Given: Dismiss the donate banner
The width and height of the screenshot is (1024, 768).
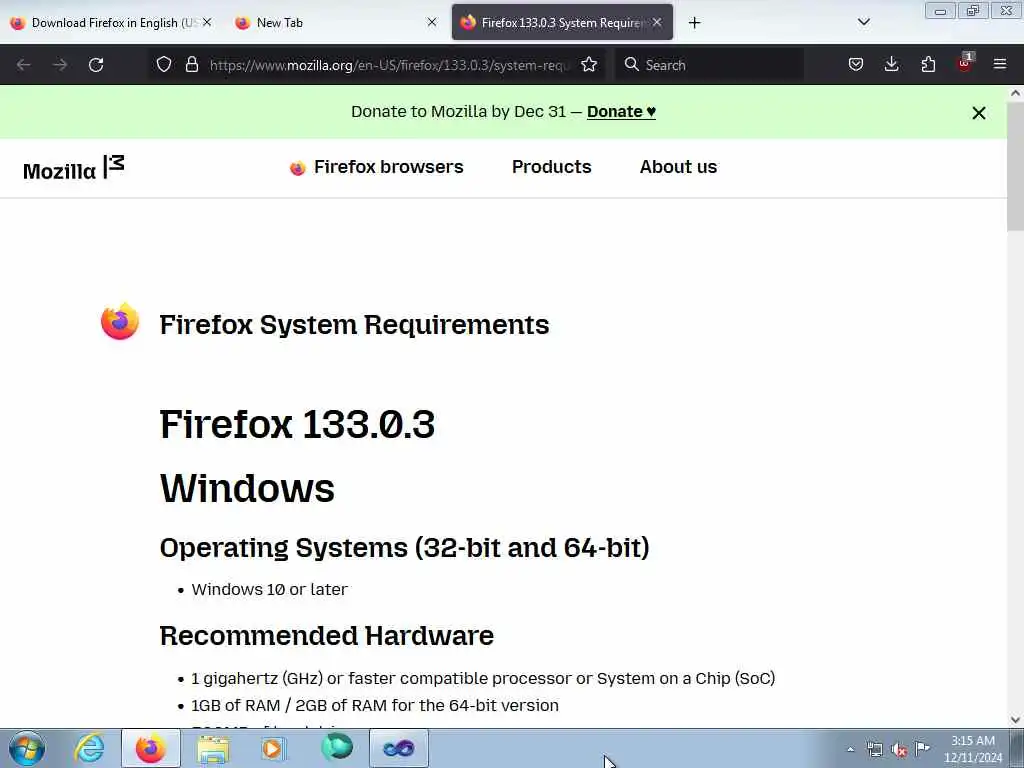Looking at the screenshot, I should pos(978,113).
